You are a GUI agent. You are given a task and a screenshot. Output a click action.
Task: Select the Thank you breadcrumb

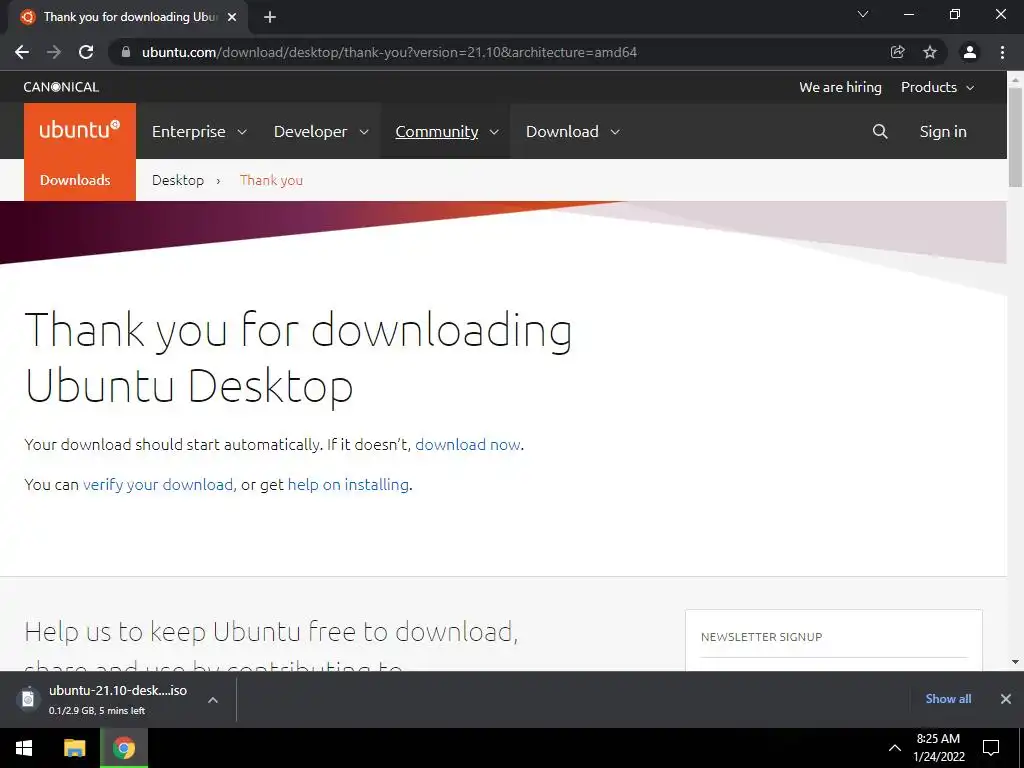(271, 180)
